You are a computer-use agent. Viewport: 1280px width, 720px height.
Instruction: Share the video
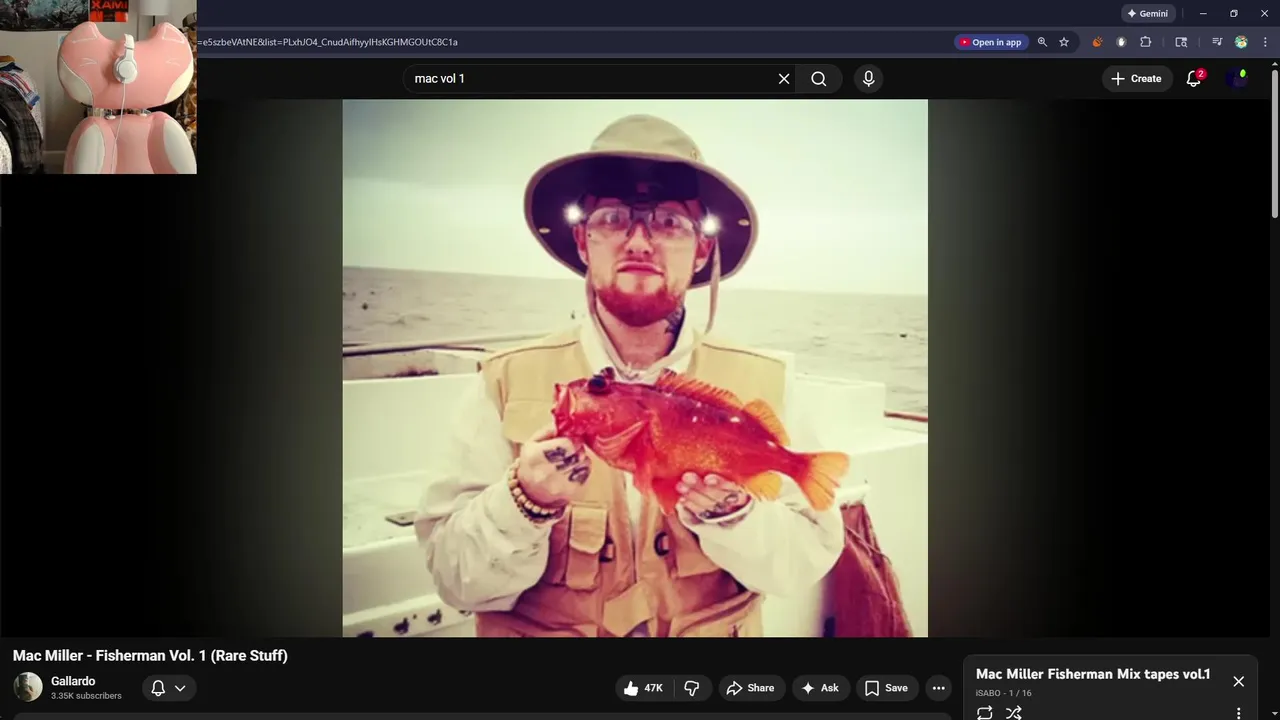pos(751,688)
